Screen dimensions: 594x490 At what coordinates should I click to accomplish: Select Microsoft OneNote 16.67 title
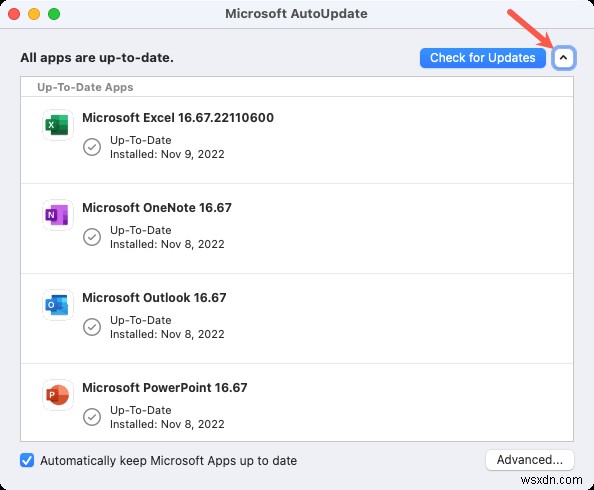pyautogui.click(x=157, y=208)
